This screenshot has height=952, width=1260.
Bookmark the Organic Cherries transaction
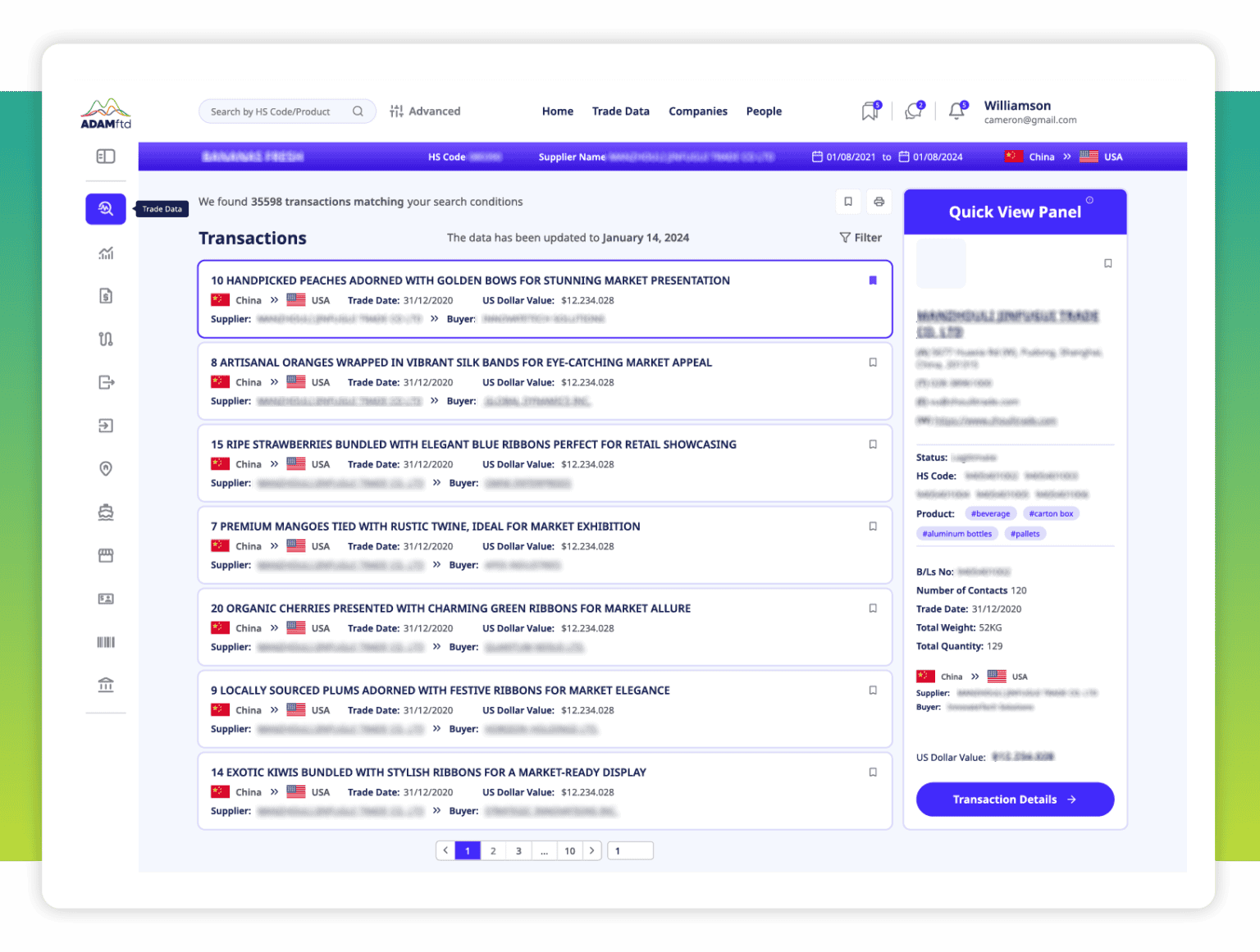873,608
